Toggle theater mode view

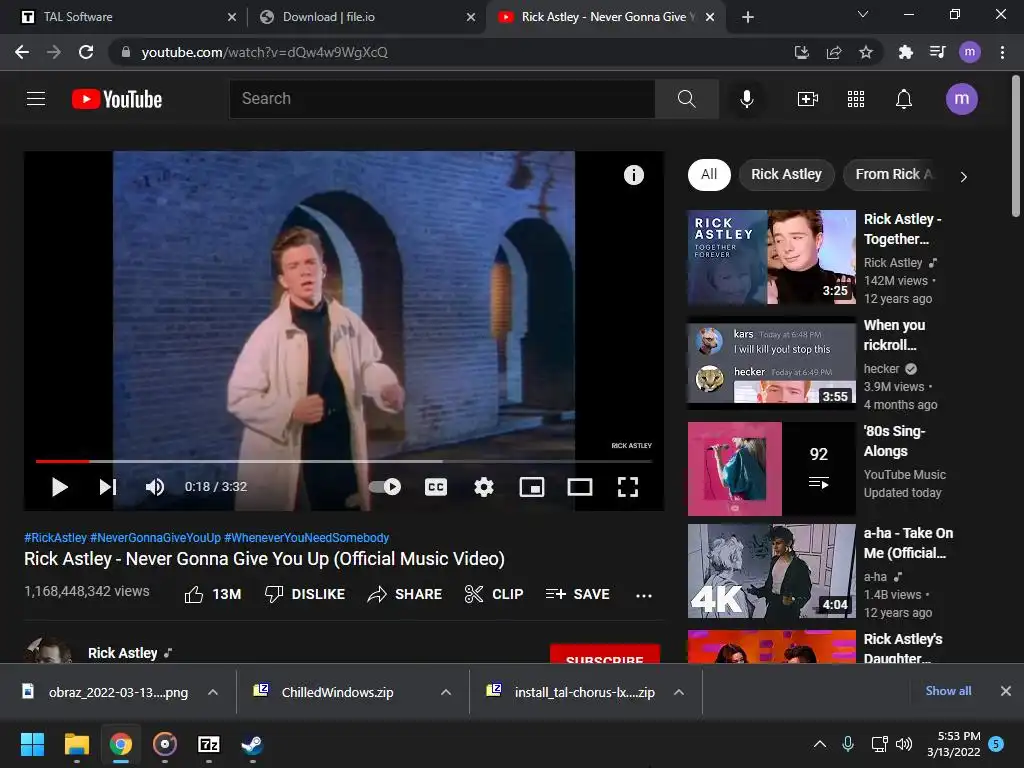[580, 487]
